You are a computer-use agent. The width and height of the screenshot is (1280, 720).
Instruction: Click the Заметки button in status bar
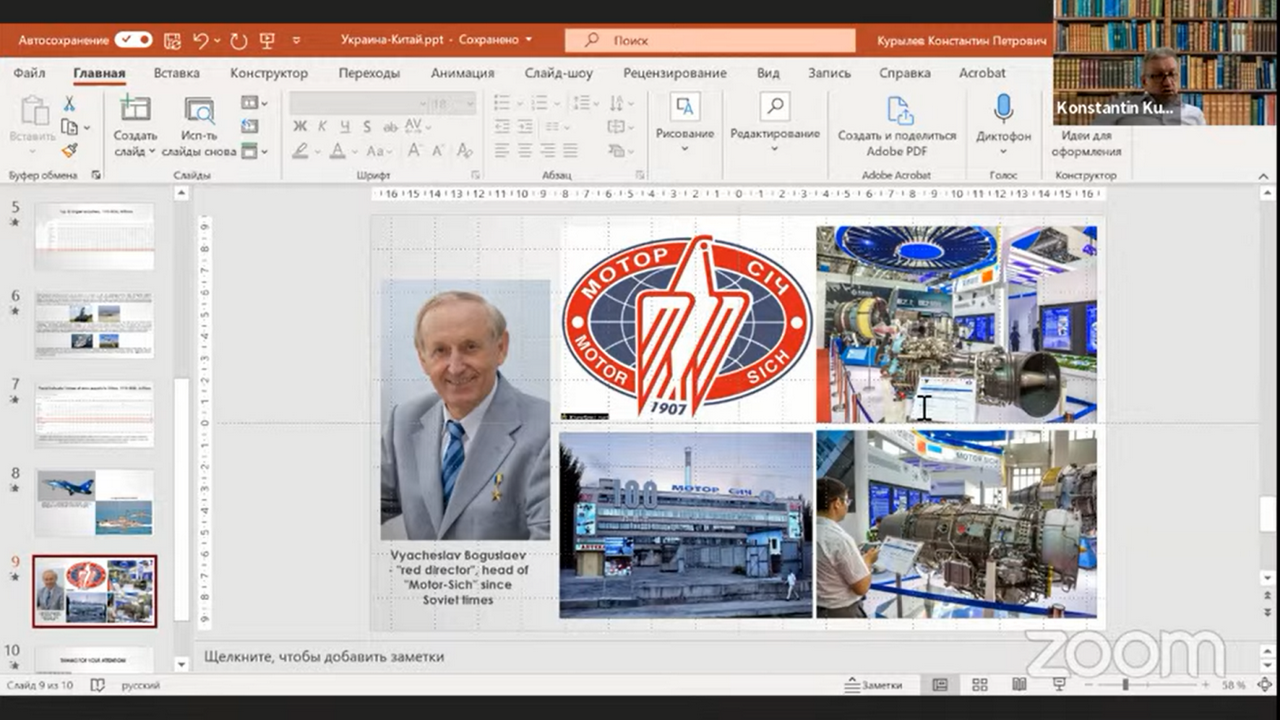pos(873,685)
